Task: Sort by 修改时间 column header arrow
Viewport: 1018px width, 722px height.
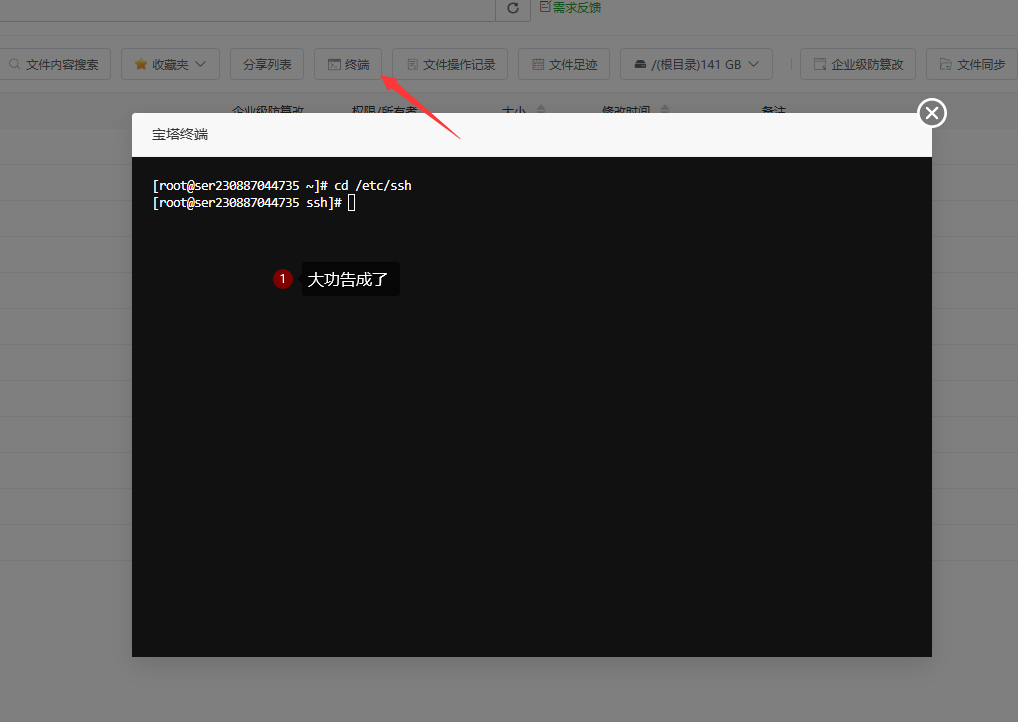Action: [665, 108]
